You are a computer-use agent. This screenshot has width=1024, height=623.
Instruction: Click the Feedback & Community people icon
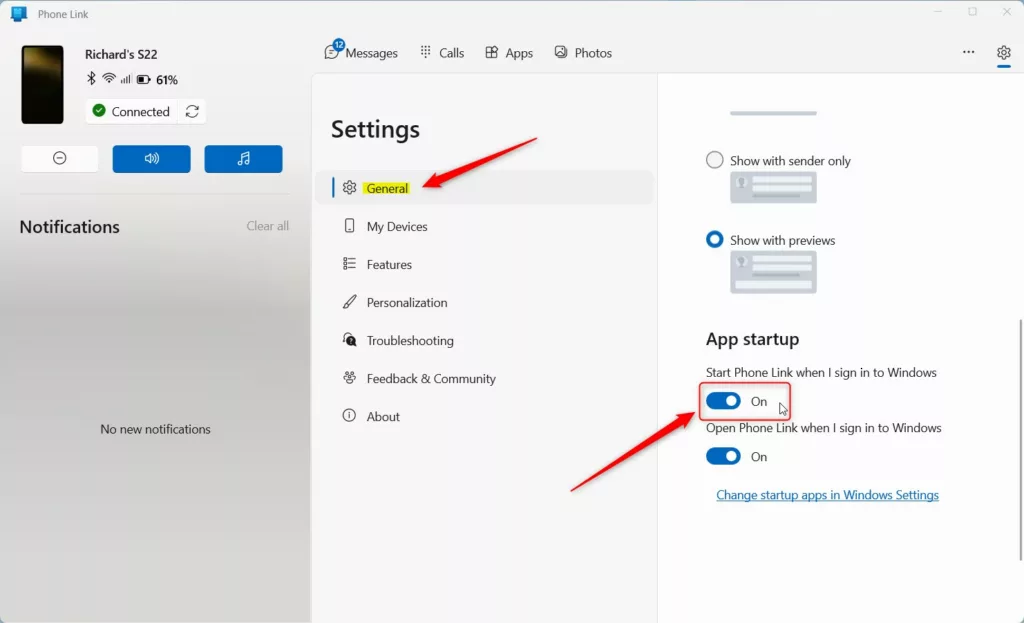click(x=349, y=377)
